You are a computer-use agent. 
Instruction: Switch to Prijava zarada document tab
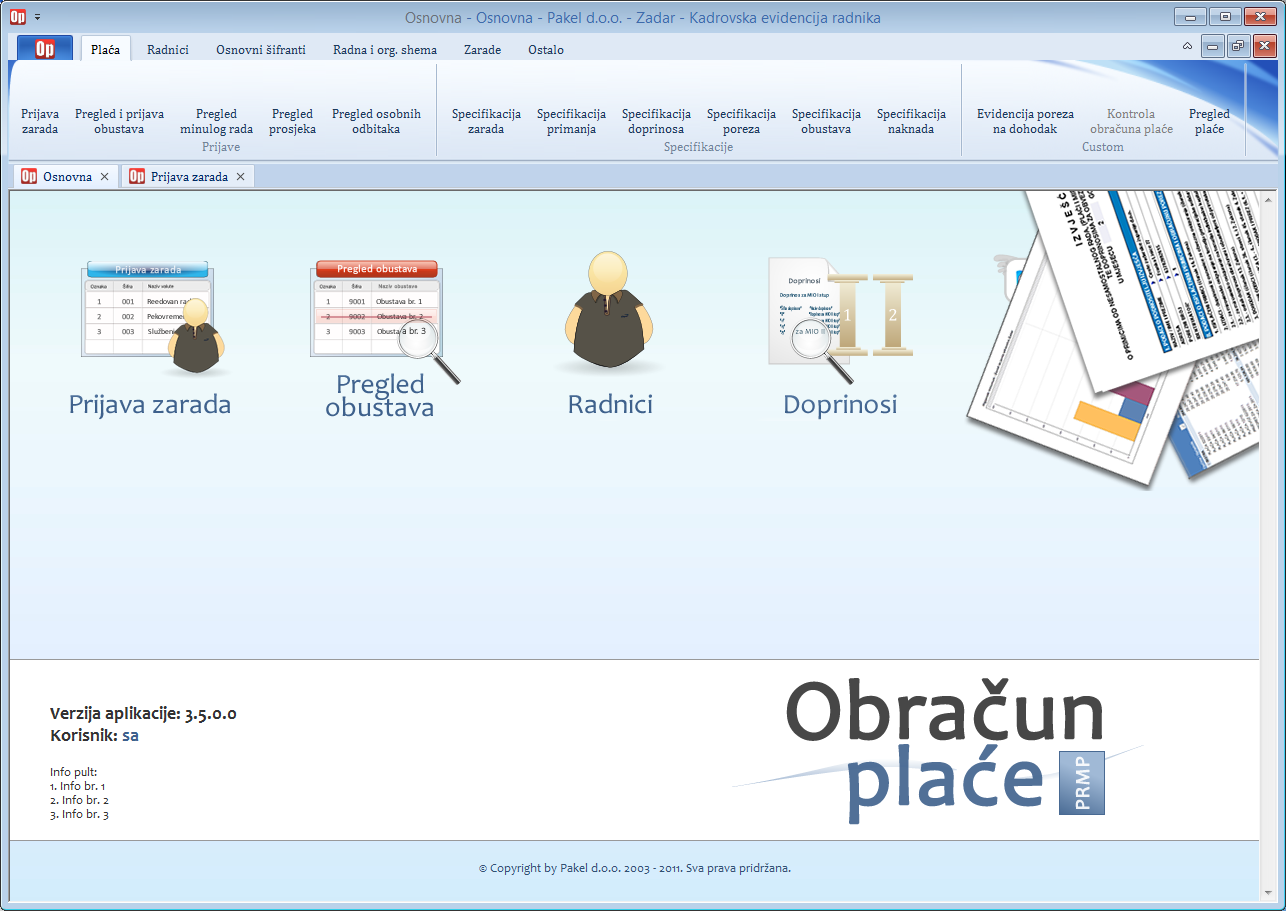(188, 176)
